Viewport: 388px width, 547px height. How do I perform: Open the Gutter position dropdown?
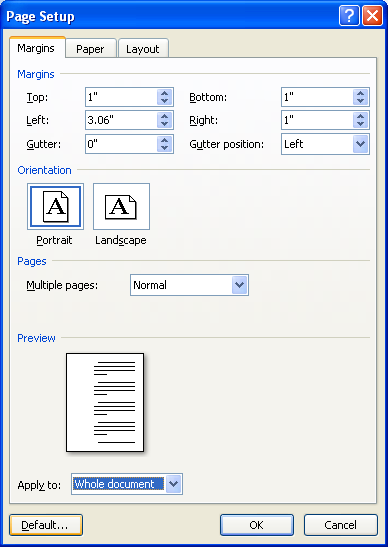point(360,144)
